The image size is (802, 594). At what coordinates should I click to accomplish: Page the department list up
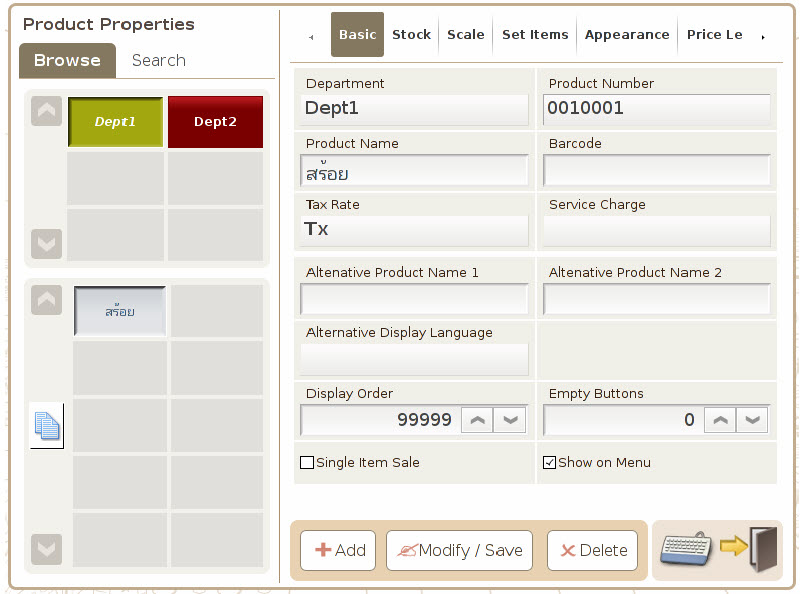pyautogui.click(x=47, y=111)
